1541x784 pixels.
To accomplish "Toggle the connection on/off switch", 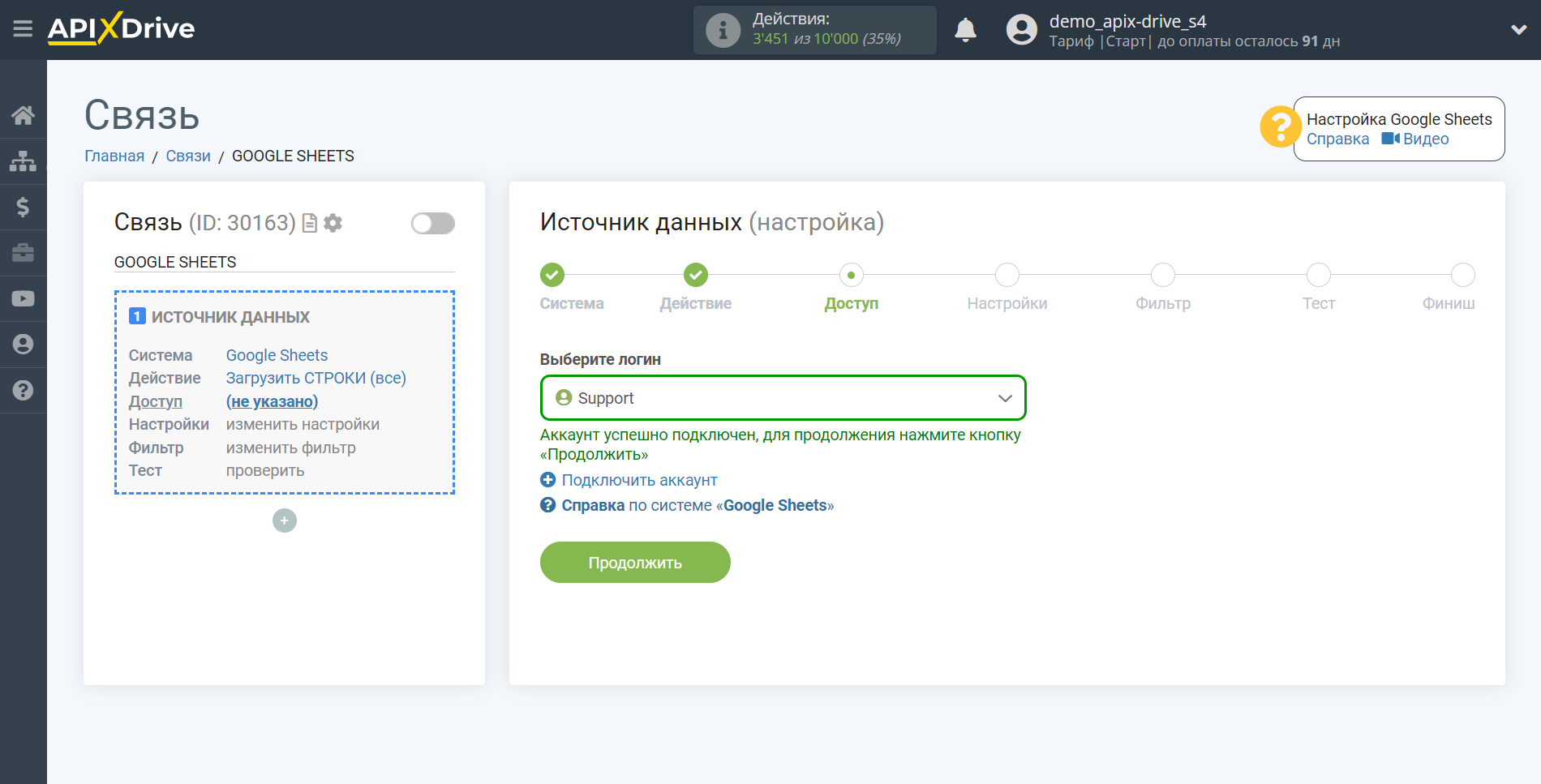I will [432, 223].
